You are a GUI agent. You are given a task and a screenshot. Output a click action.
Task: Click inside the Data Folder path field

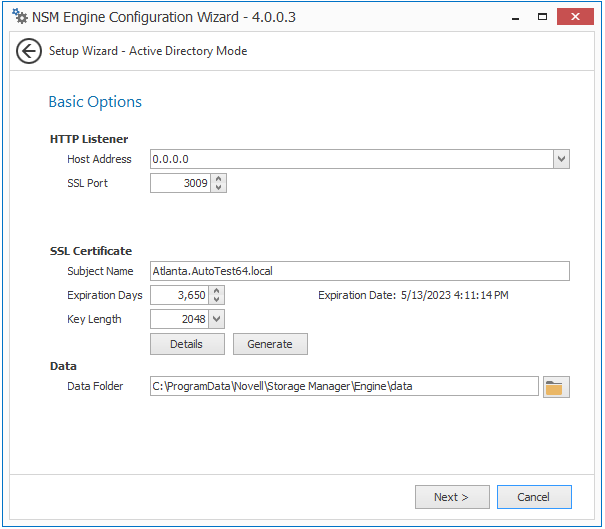pyautogui.click(x=344, y=386)
